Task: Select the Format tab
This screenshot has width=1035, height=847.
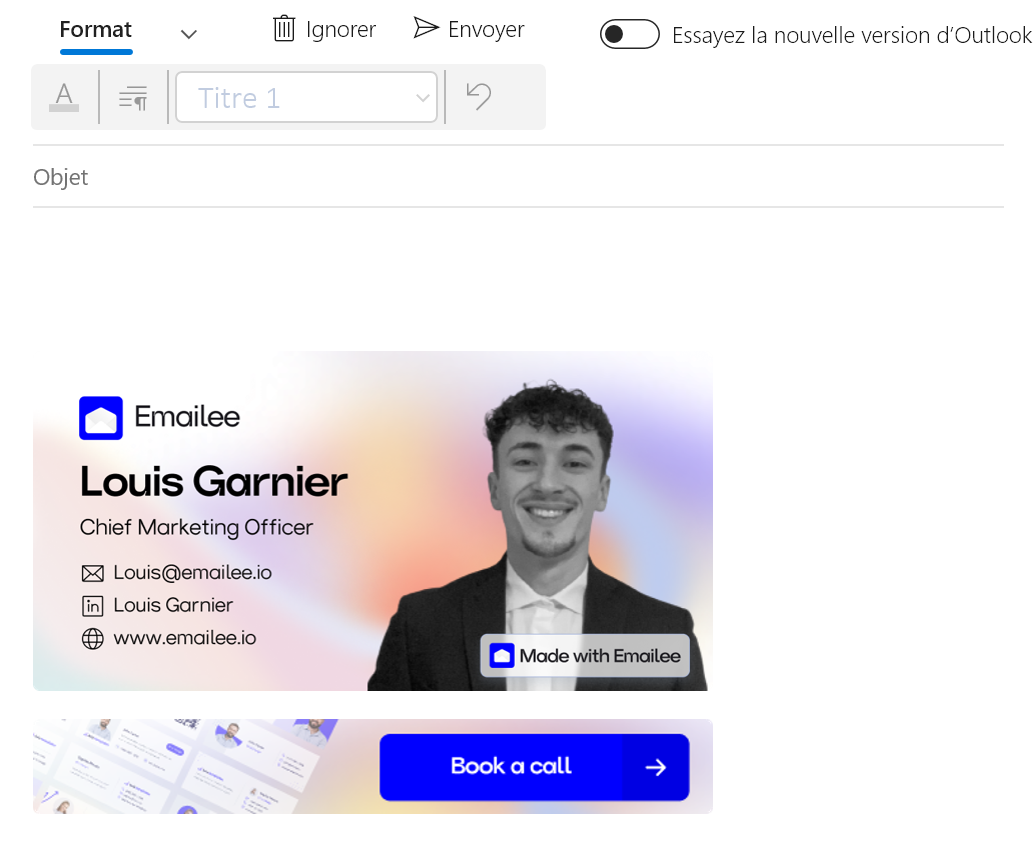Action: (x=96, y=30)
